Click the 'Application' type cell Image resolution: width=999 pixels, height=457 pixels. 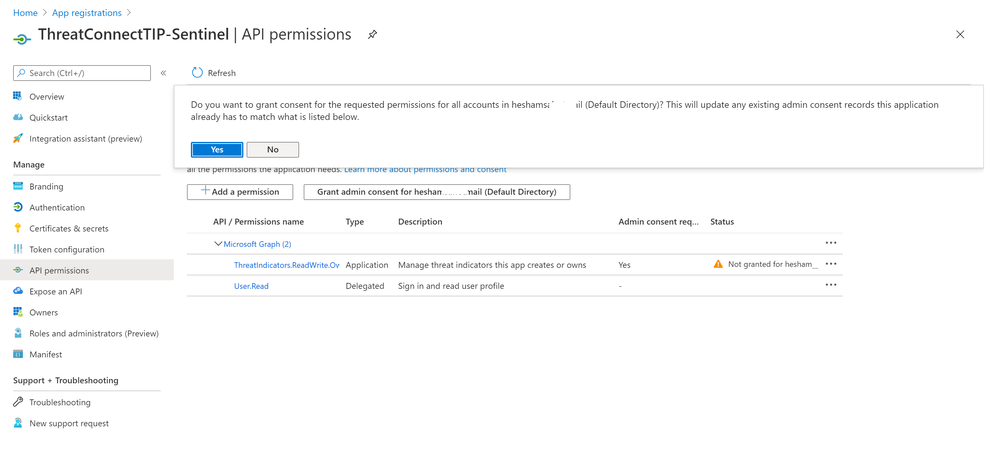(x=367, y=265)
